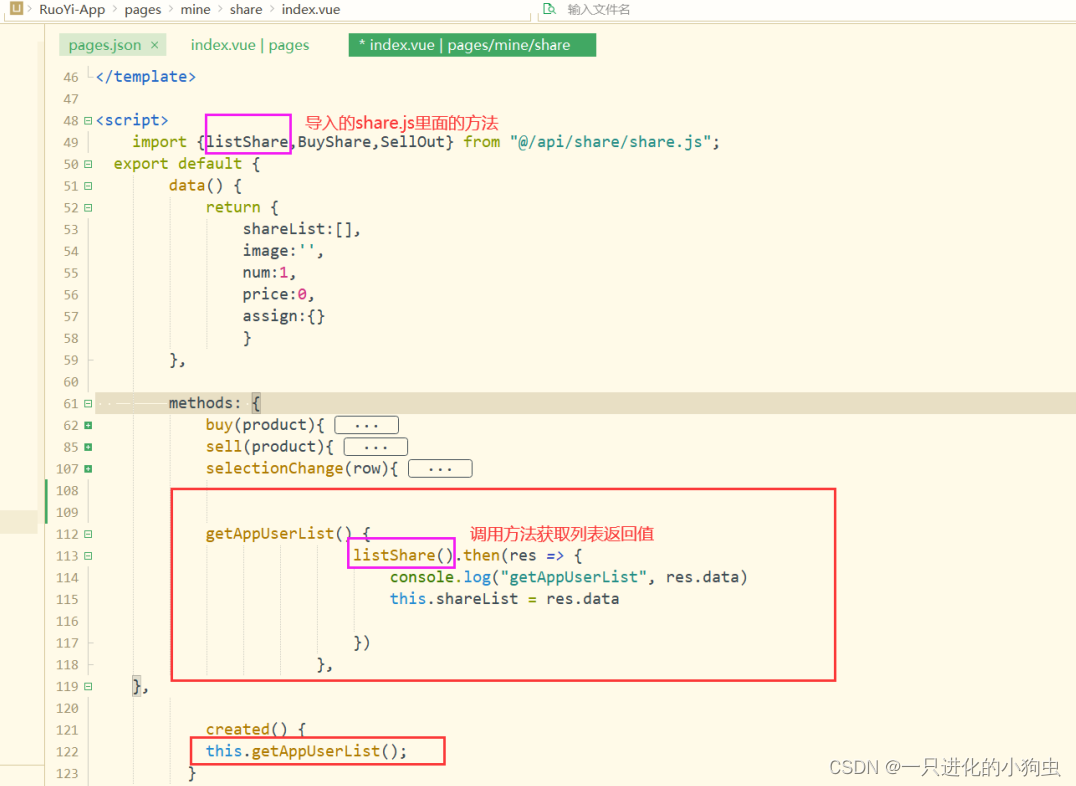
Task: Collapse the data() function at line 51
Action: [x=88, y=186]
